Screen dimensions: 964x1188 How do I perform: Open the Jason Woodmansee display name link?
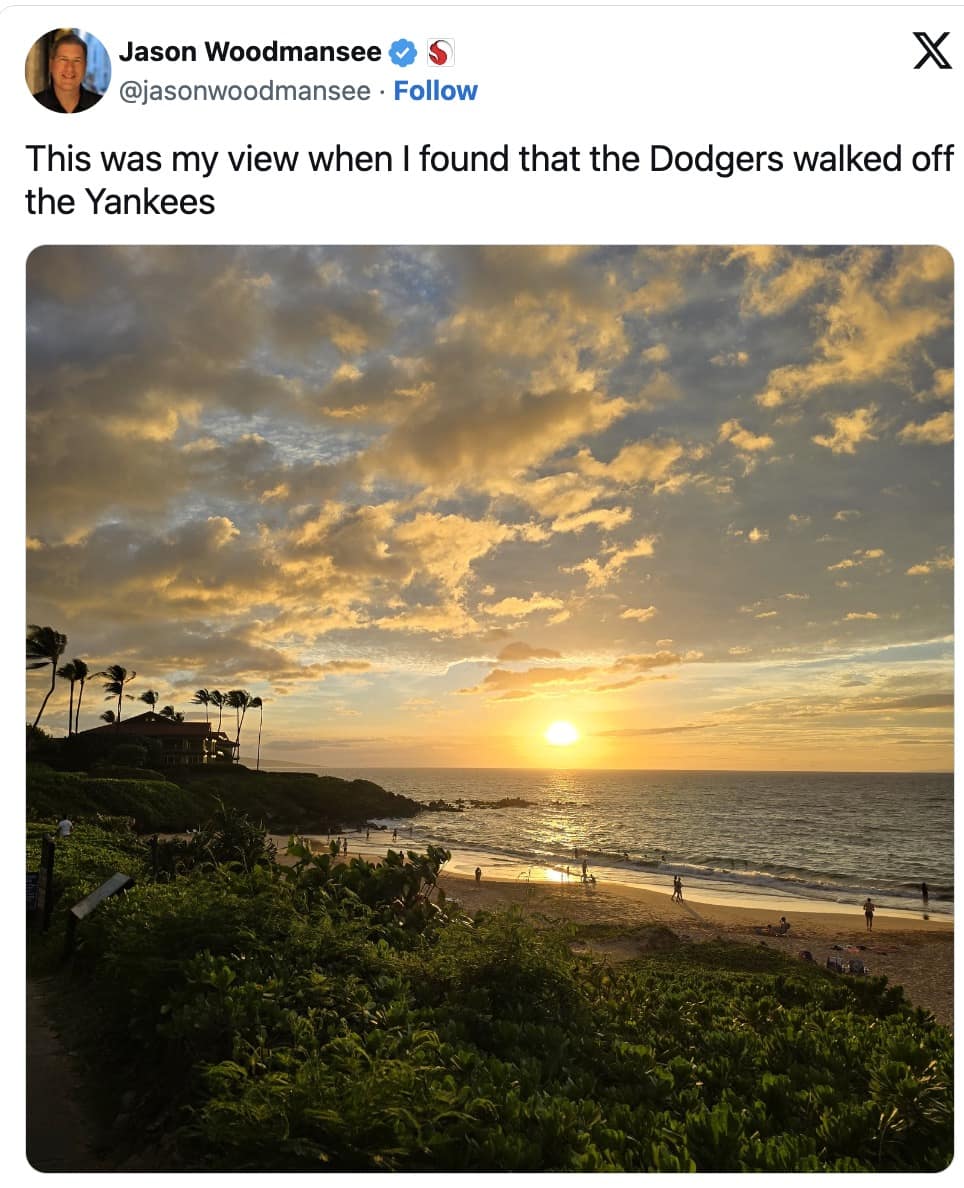250,52
